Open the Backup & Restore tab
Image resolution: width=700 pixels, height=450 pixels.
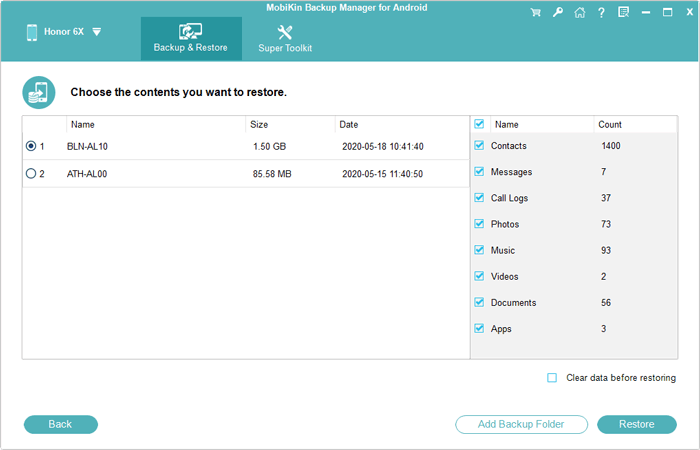pos(190,39)
